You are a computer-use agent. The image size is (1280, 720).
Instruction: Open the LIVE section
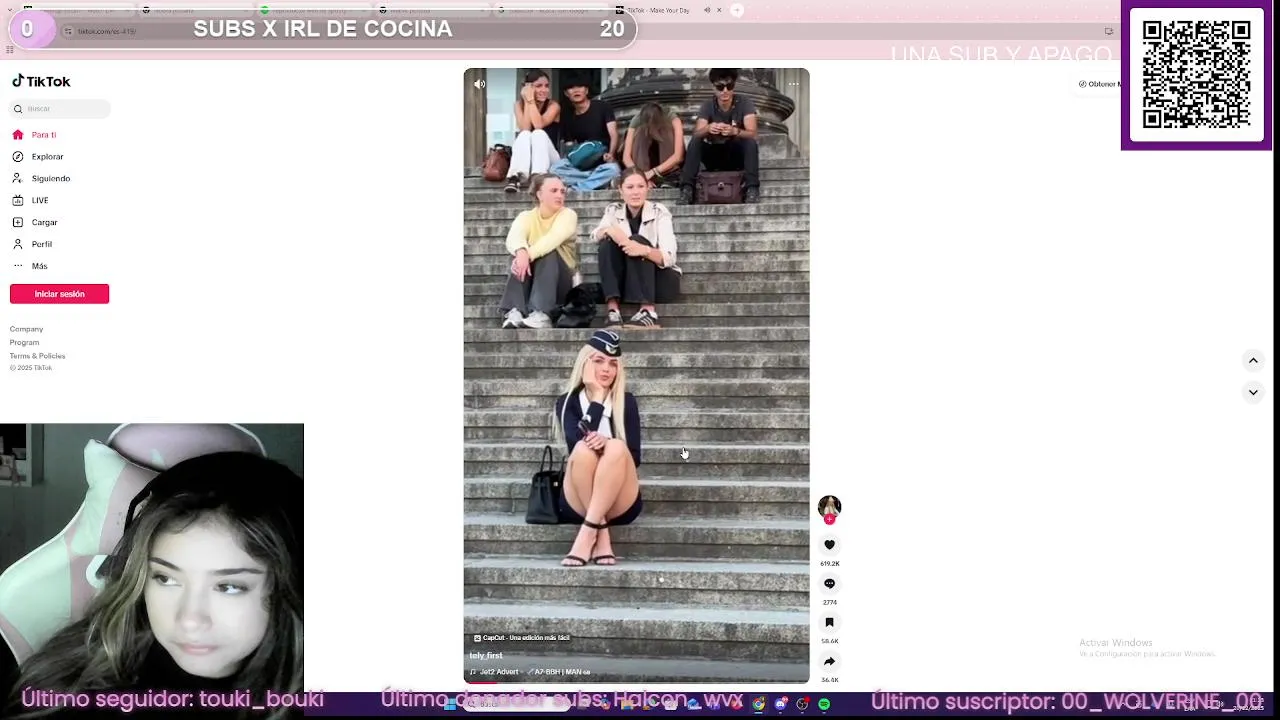coord(30,200)
